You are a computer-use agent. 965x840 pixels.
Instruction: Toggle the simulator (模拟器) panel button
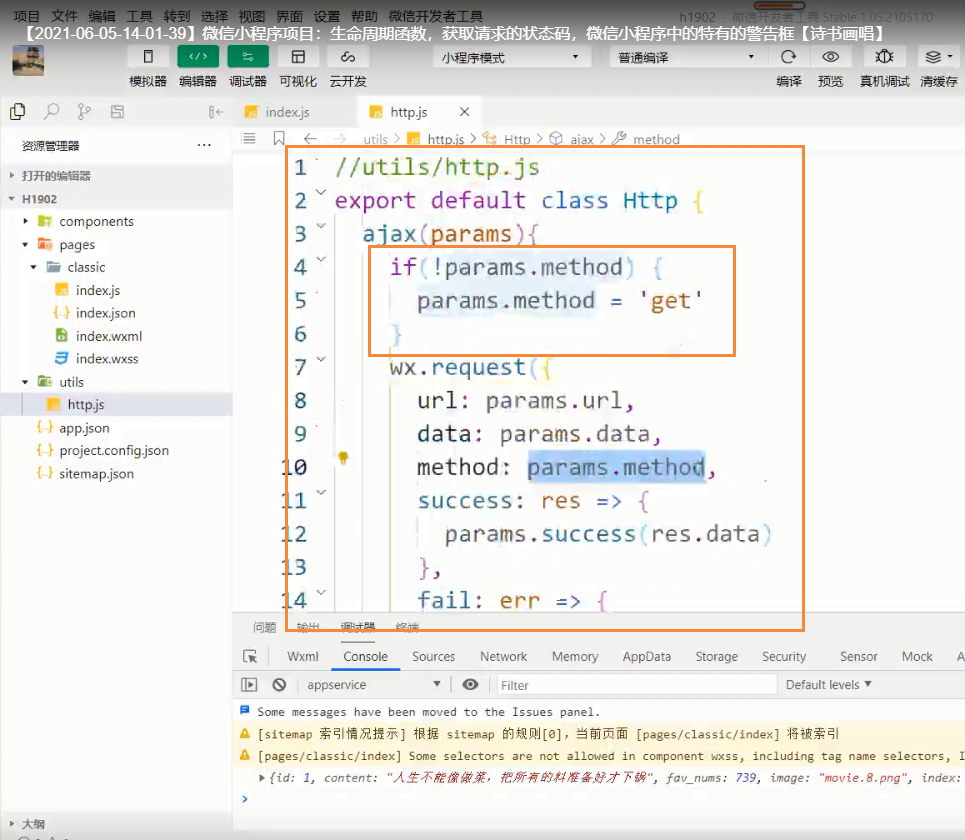(148, 57)
